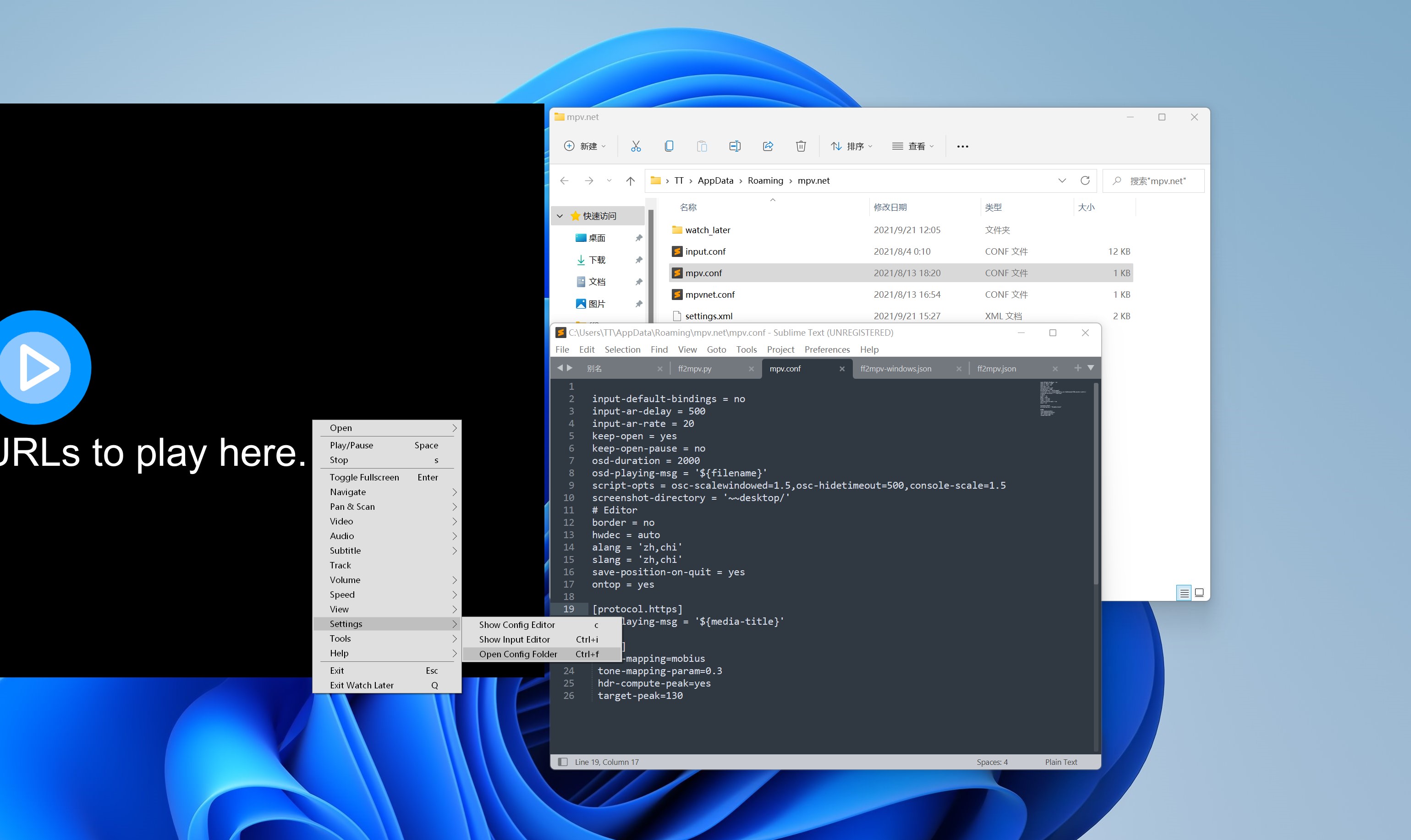Screen dimensions: 1411x840
Task: Click the Copy icon in Explorer toolbar
Action: pyautogui.click(x=669, y=146)
